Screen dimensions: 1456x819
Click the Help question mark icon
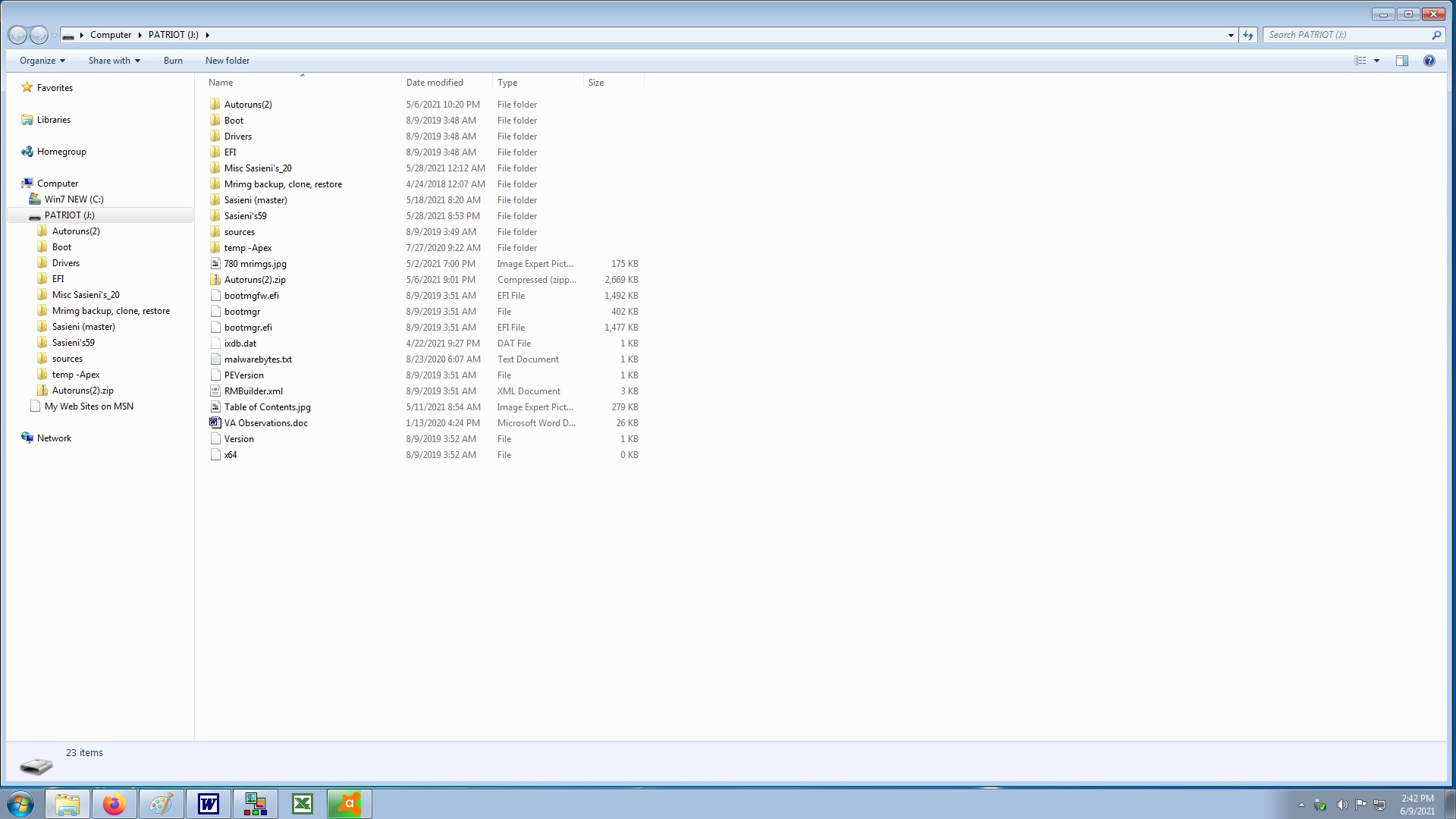pyautogui.click(x=1429, y=61)
